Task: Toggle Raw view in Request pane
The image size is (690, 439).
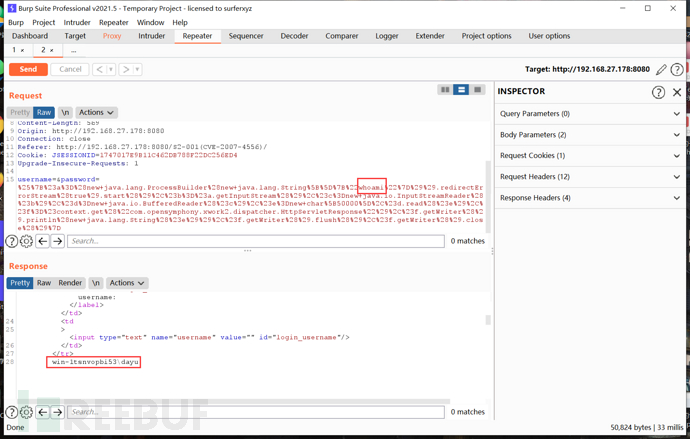Action: [43, 112]
